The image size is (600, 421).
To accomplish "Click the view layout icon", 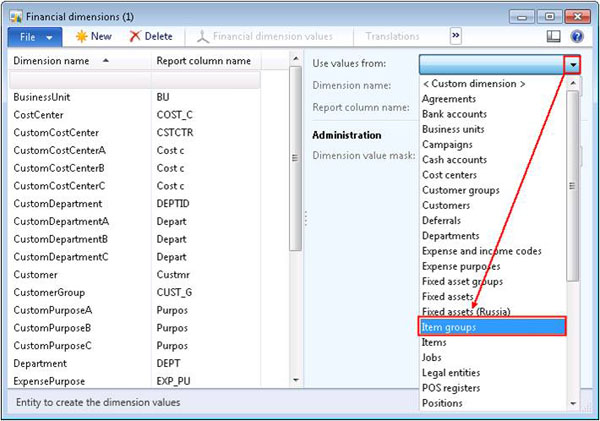I will tap(553, 36).
